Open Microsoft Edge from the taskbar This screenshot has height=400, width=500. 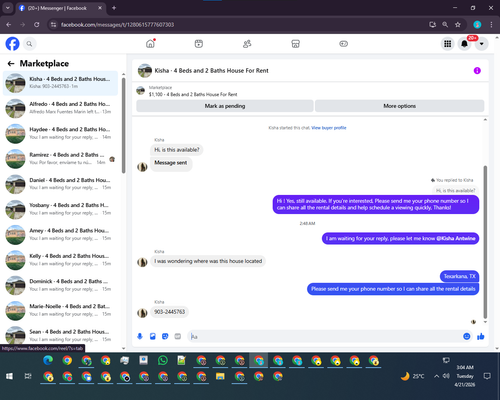(48, 360)
